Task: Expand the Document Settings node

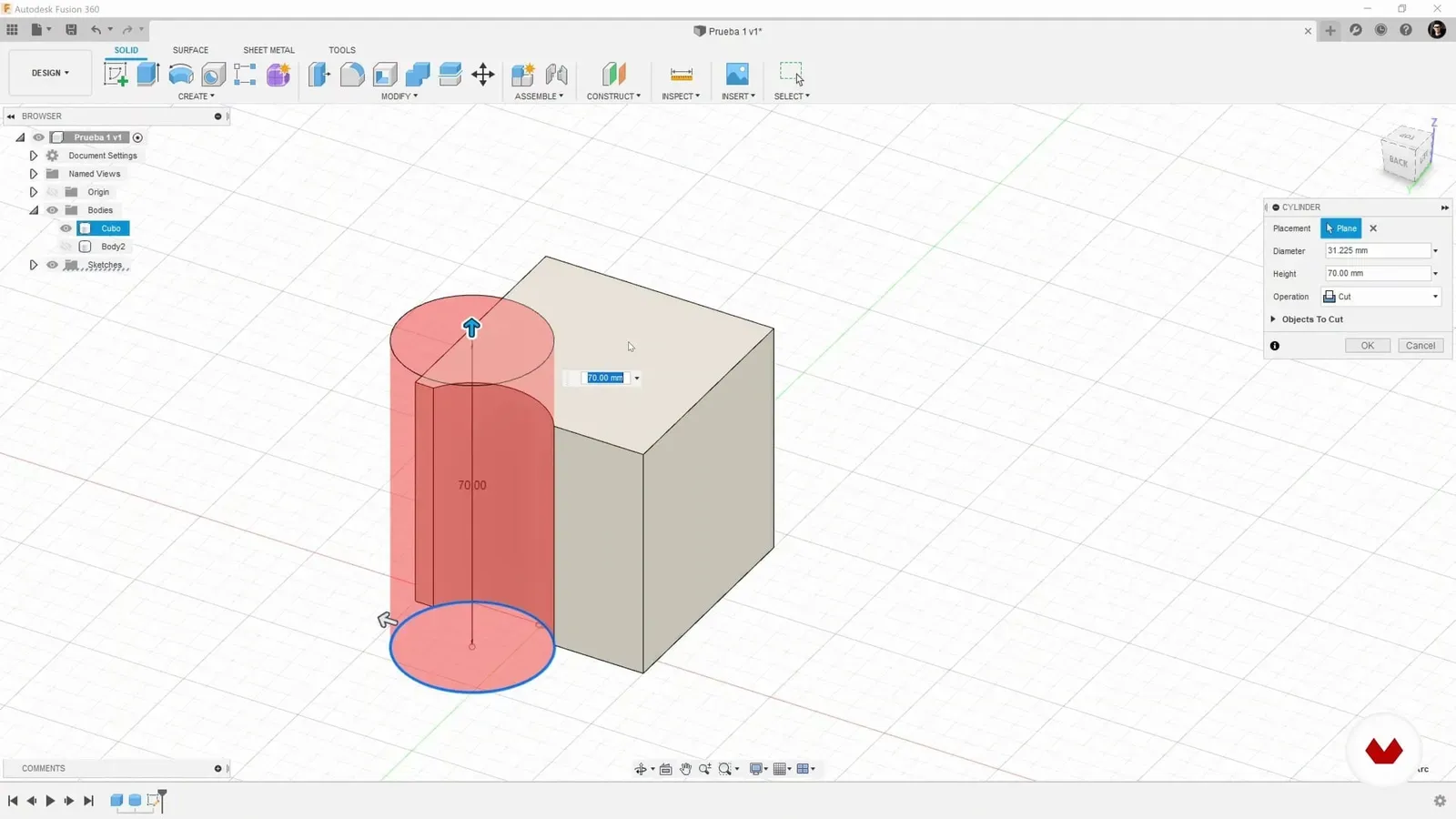Action: [34, 156]
